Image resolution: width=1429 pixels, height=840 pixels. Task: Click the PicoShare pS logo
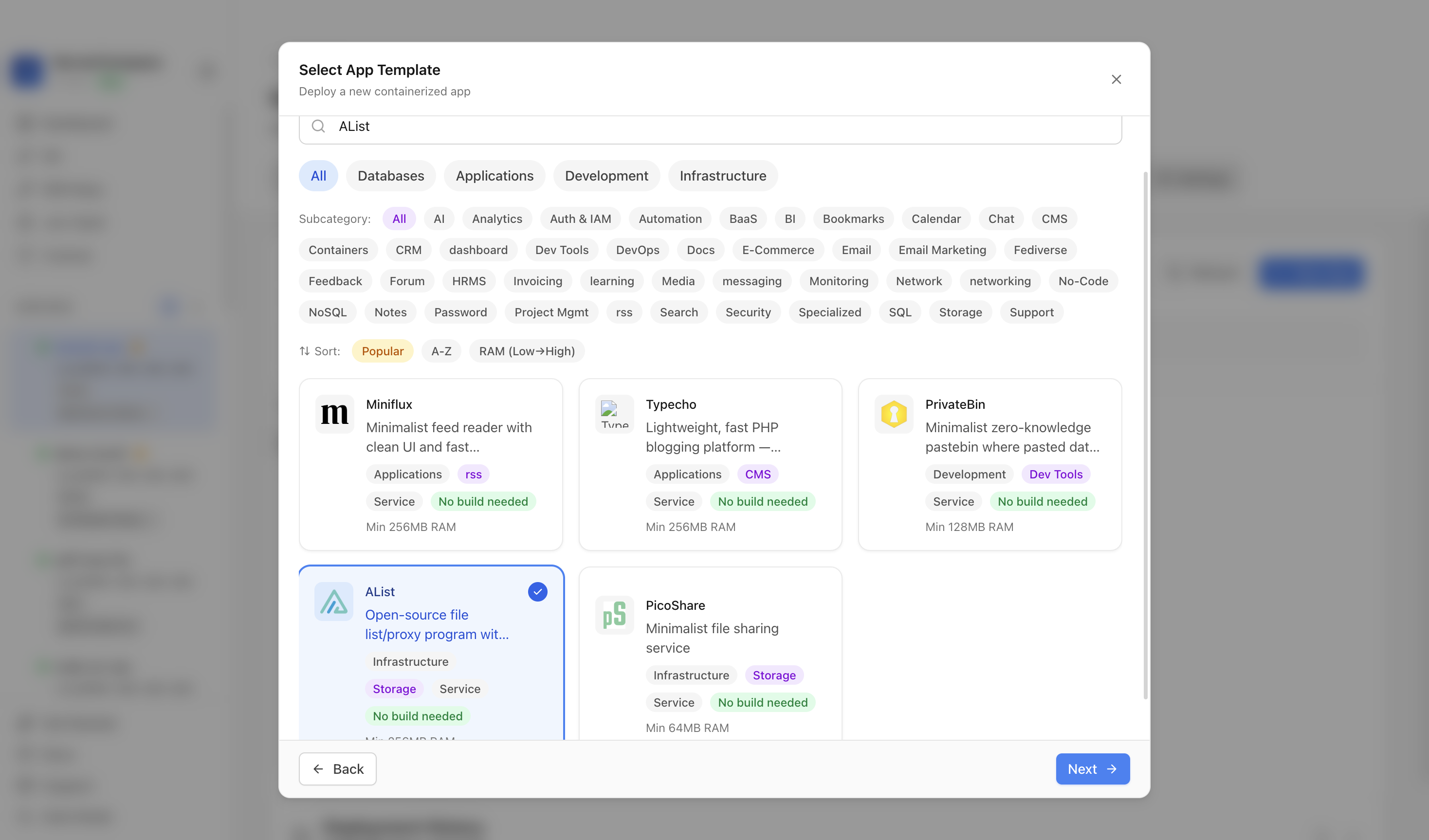(614, 615)
